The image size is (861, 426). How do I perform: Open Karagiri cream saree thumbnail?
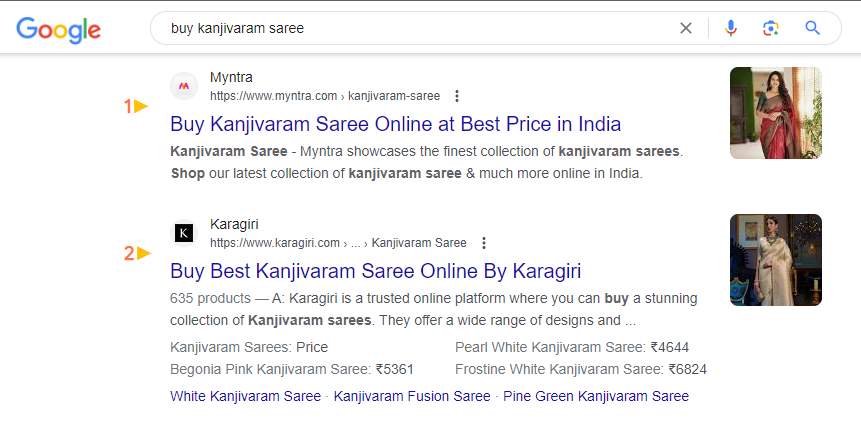775,260
